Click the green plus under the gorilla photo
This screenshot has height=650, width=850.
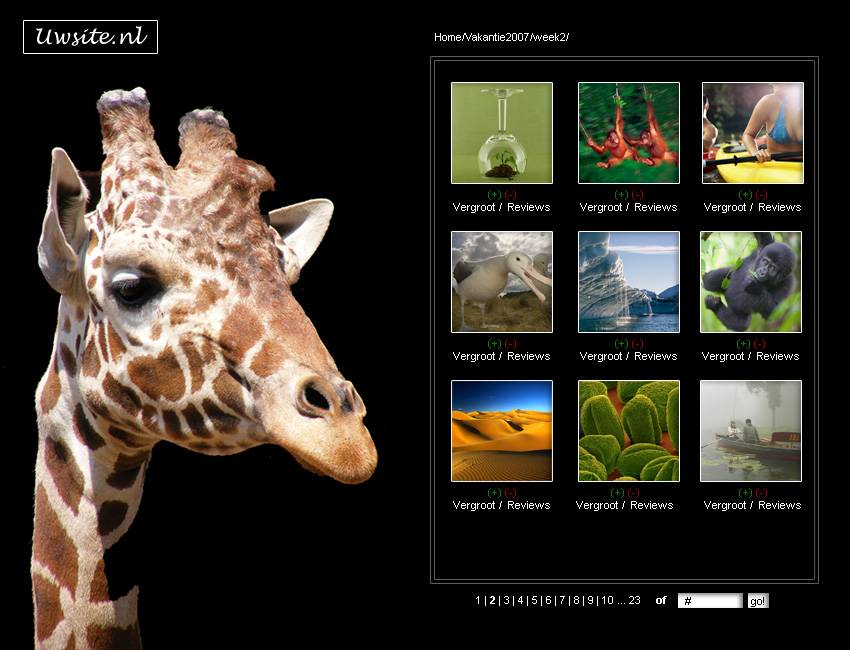(x=743, y=344)
